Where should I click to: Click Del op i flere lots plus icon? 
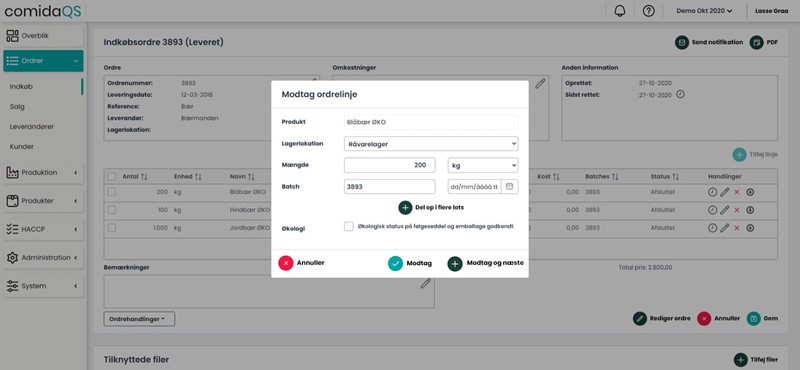coord(405,208)
